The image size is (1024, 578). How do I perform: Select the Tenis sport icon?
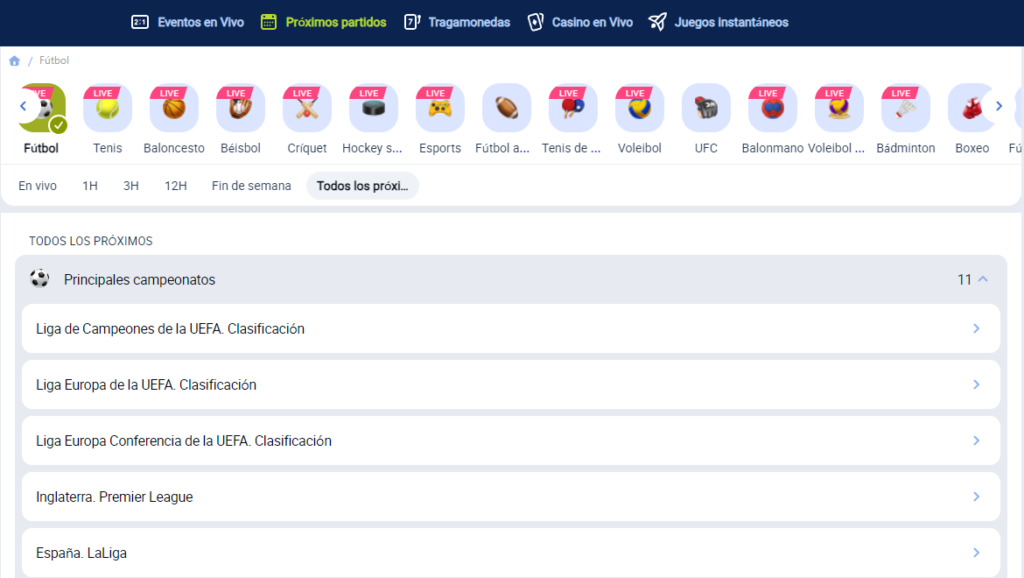coord(107,108)
